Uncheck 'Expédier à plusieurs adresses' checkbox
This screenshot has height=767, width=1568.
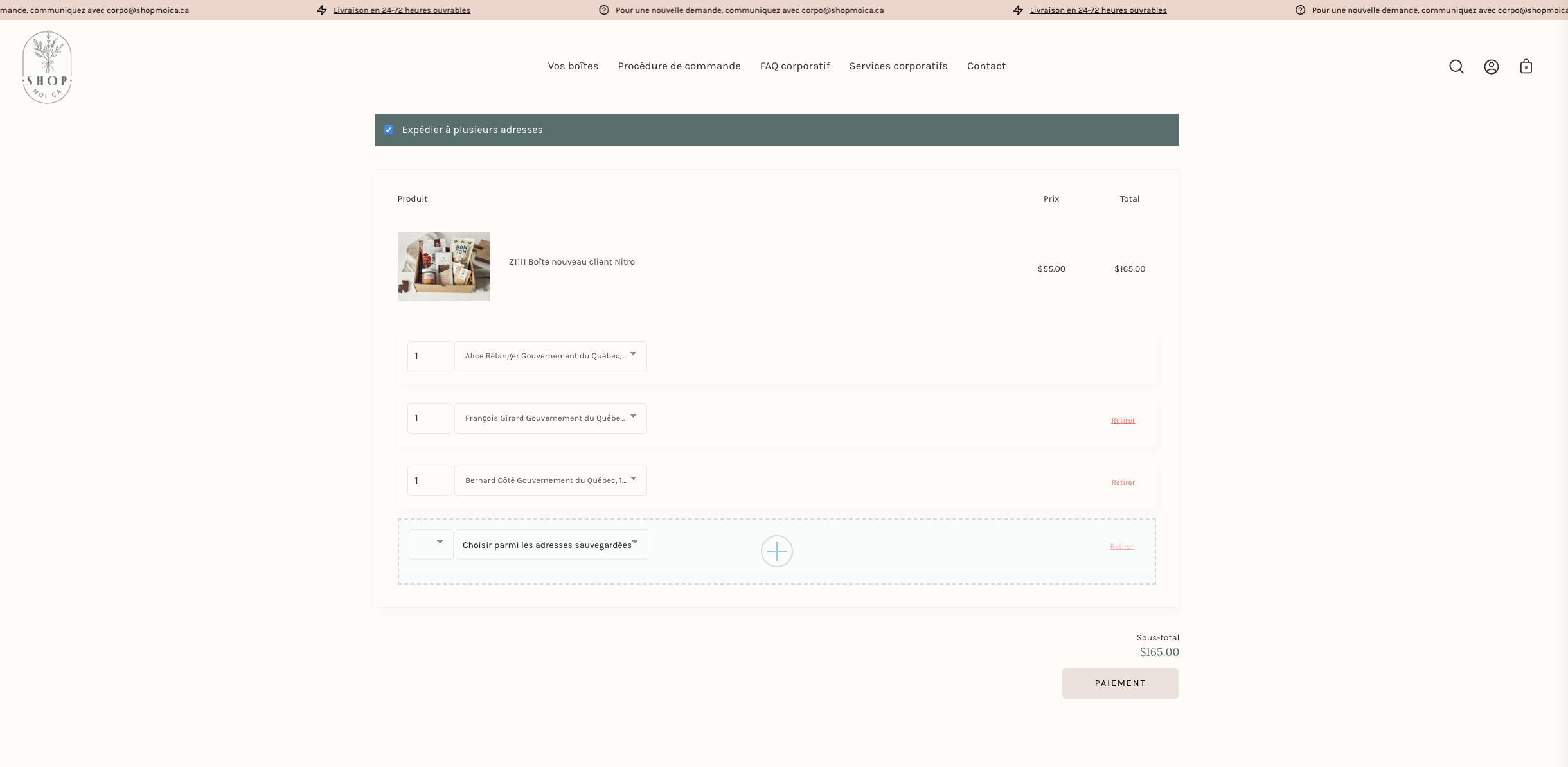(x=388, y=130)
